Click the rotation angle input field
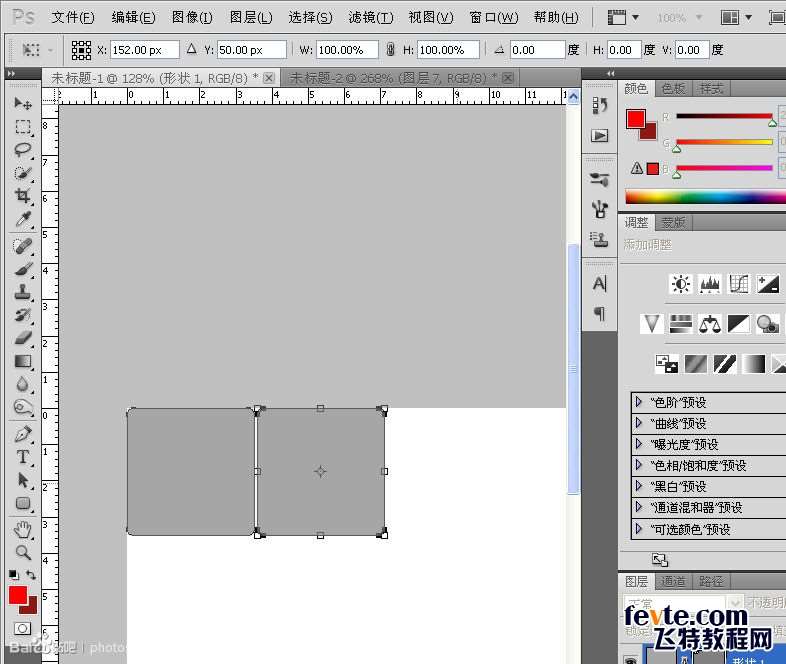 coord(537,50)
